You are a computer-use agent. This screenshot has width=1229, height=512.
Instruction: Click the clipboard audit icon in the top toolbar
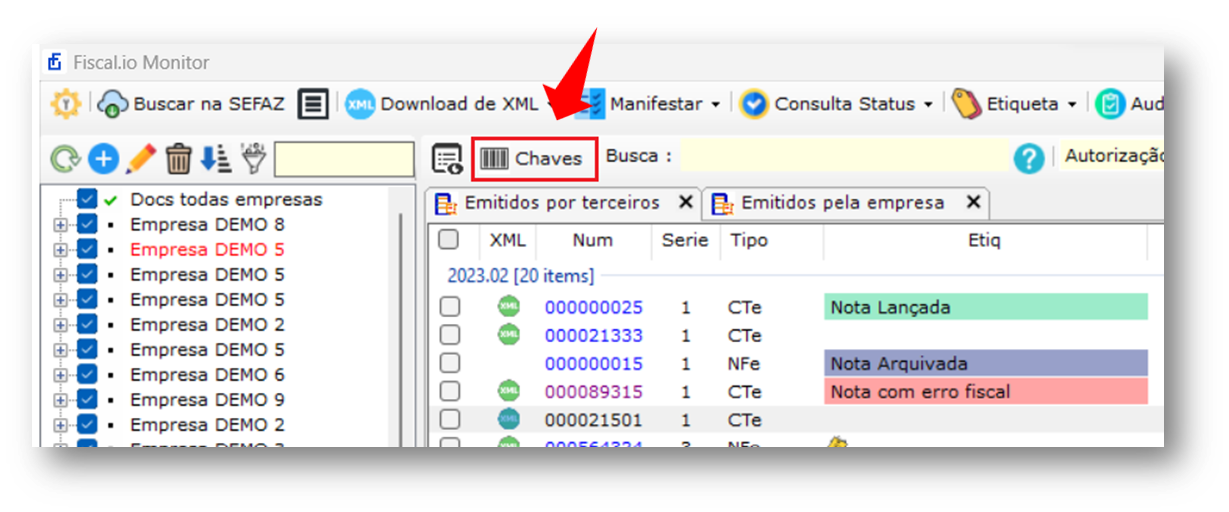(1110, 104)
